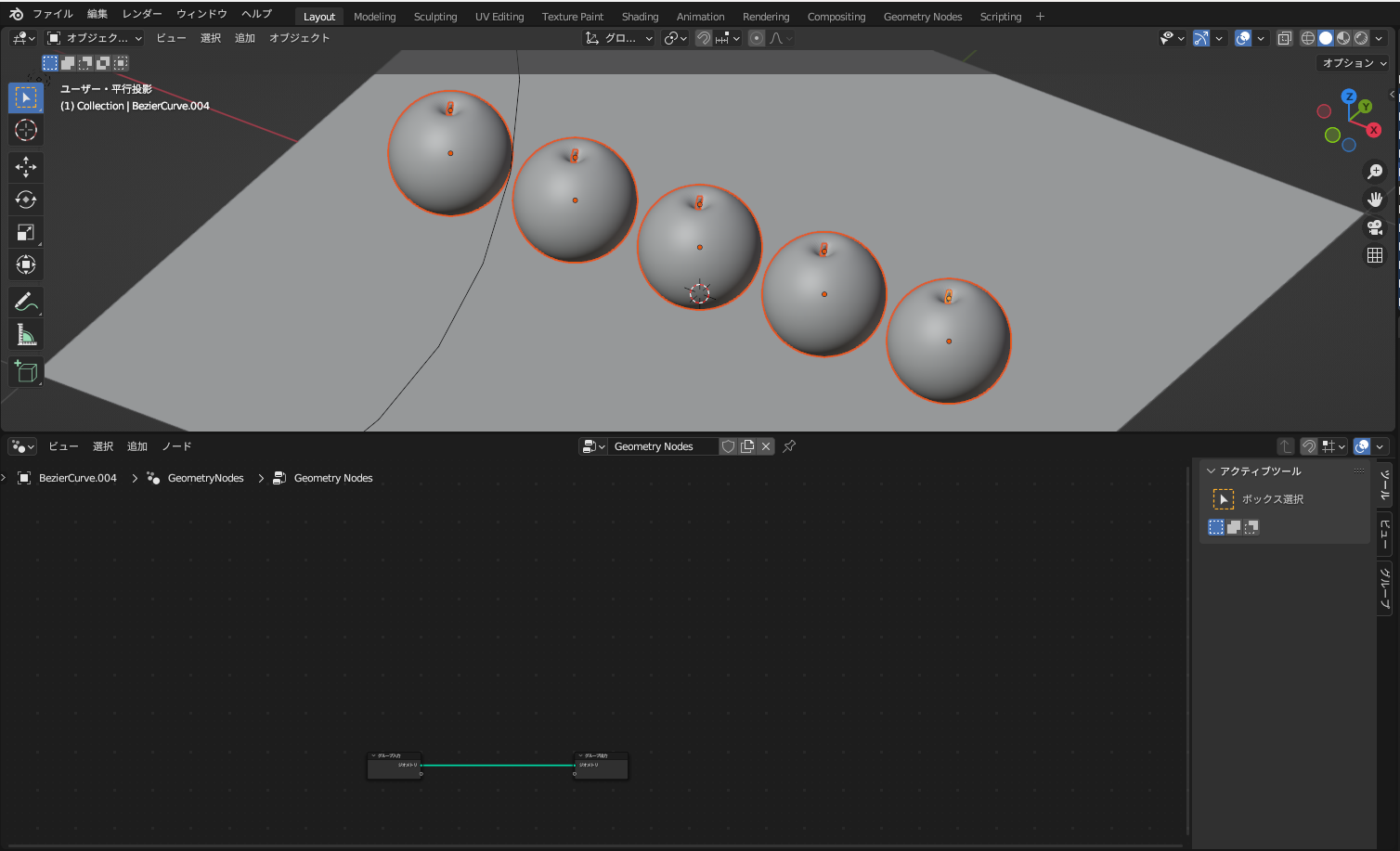The image size is (1400, 851).
Task: Toggle X-ray mode in the viewport header
Action: [x=1284, y=38]
